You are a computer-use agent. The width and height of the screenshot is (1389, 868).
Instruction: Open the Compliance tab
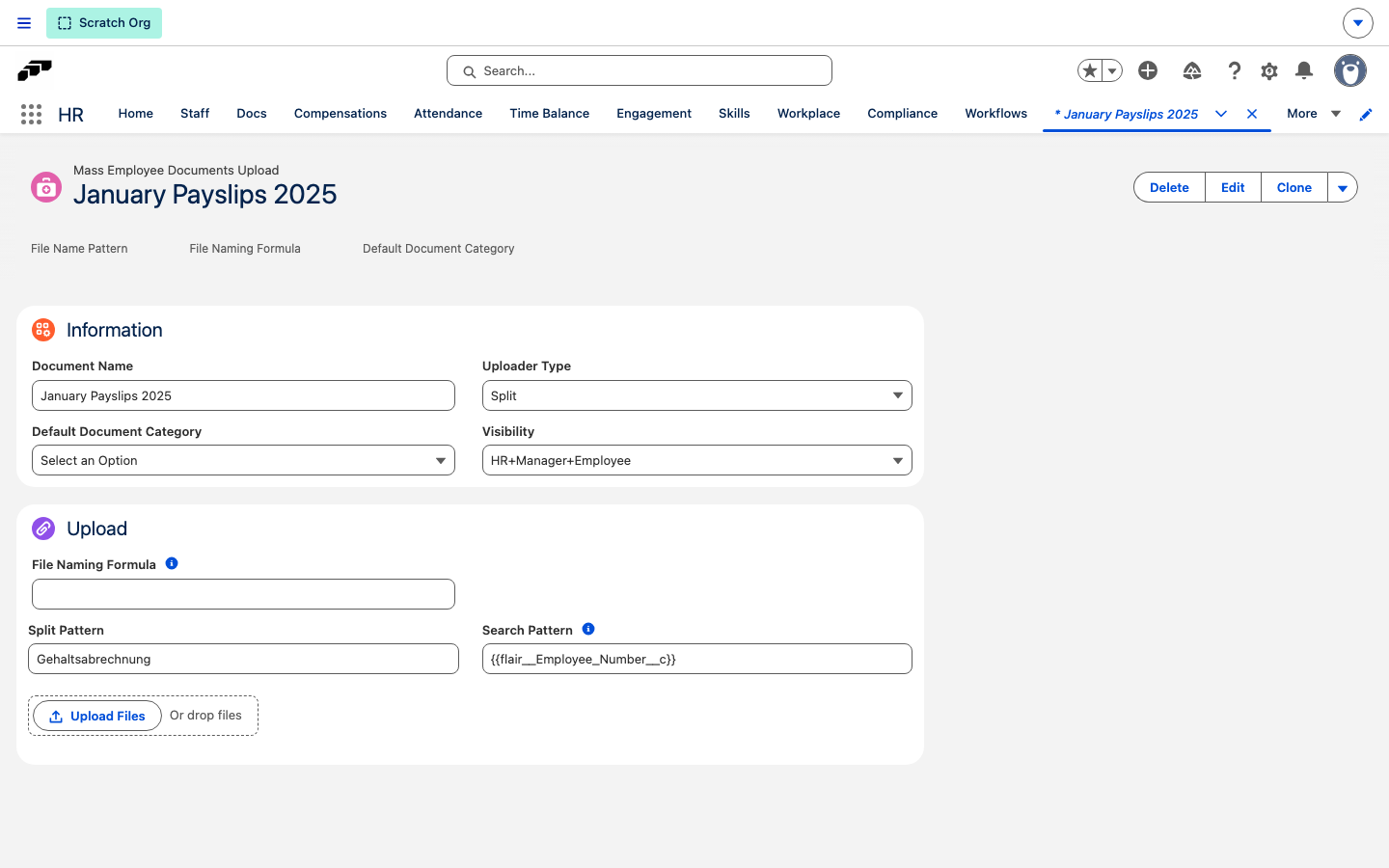902,114
